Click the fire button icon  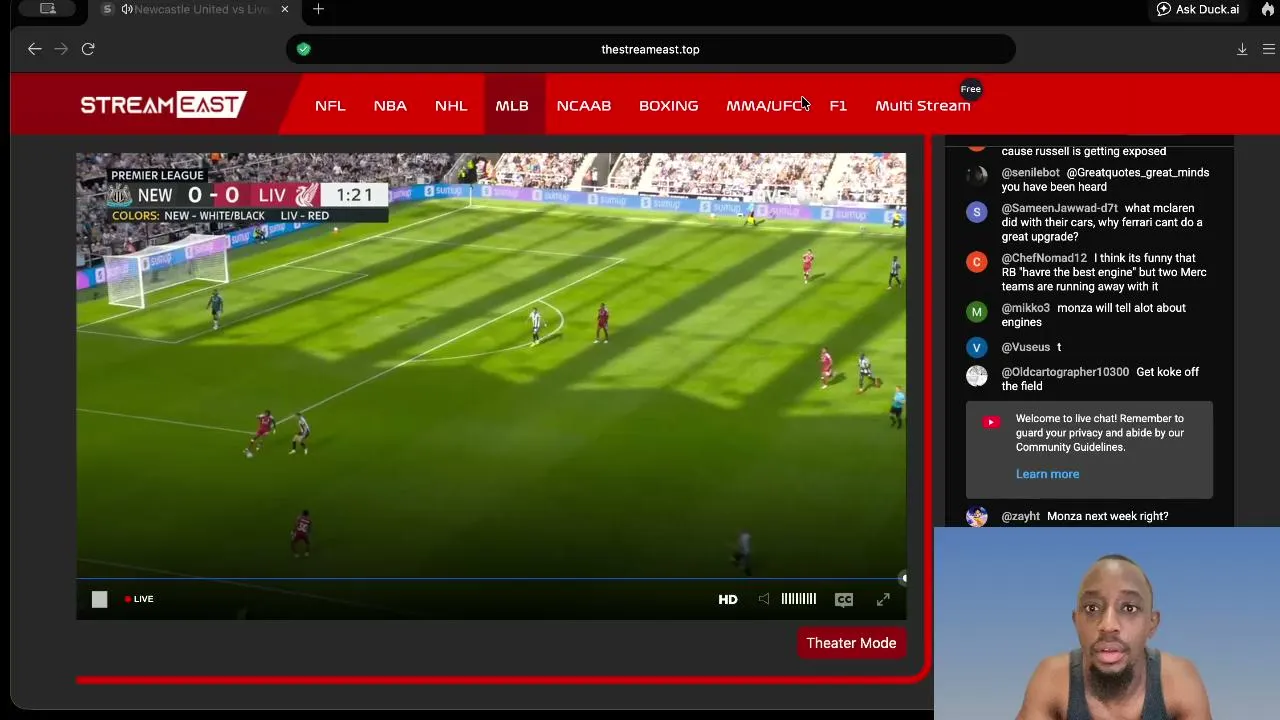pyautogui.click(x=1267, y=9)
